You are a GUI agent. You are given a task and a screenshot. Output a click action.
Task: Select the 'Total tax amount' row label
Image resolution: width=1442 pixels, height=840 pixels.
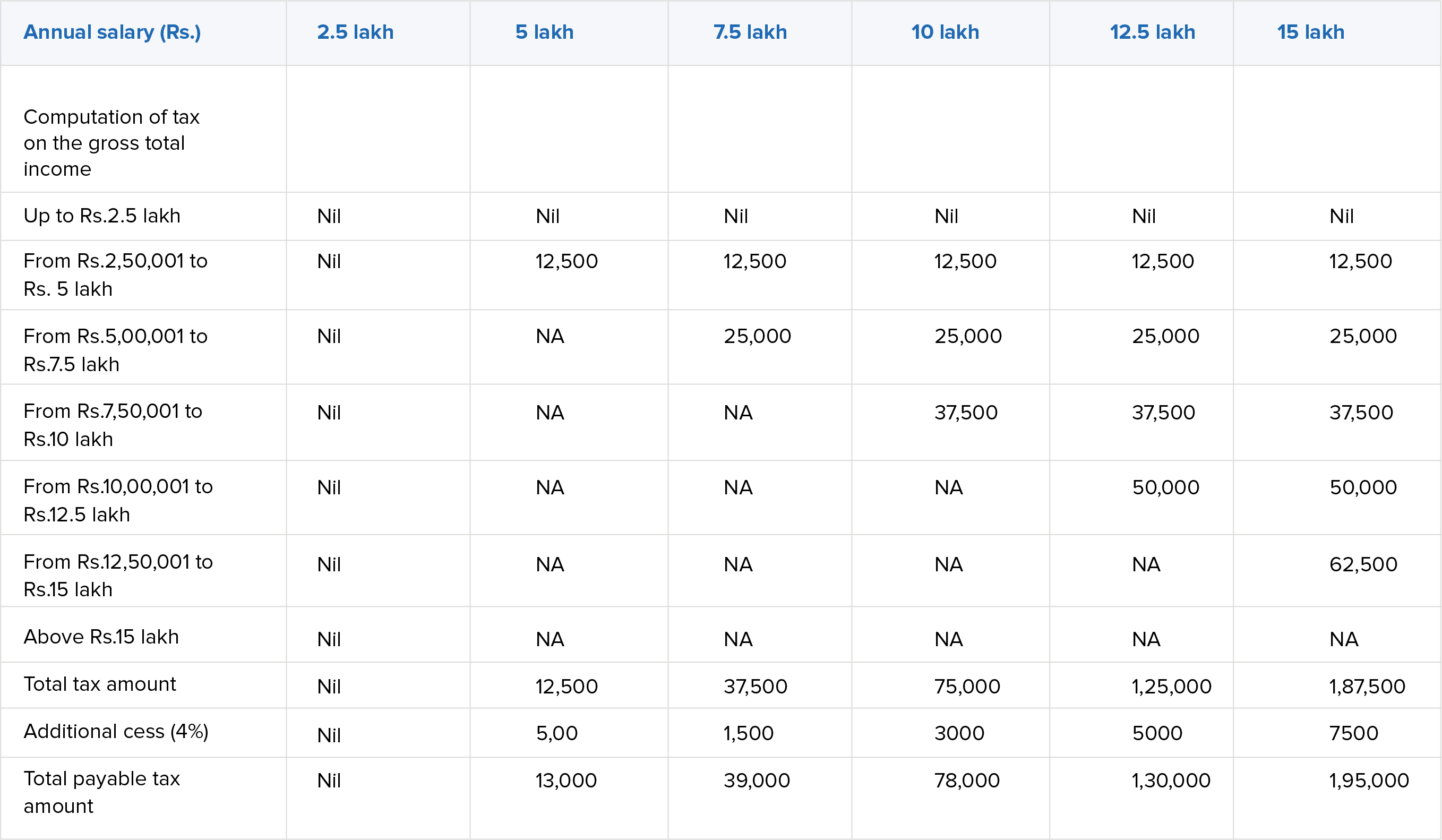point(100,684)
